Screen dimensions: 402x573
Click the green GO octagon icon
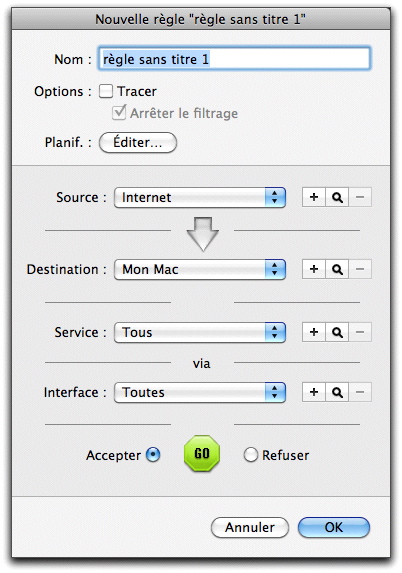pos(202,454)
